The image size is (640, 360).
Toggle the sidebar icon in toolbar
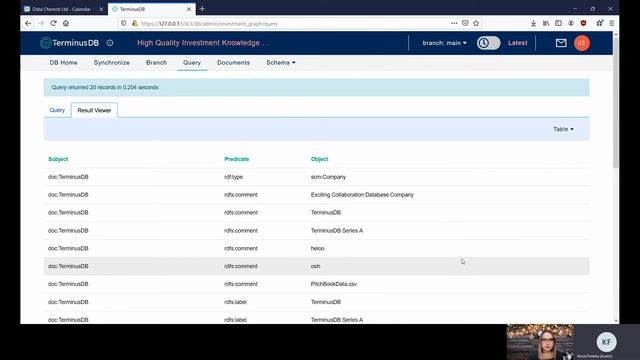pyautogui.click(x=558, y=23)
